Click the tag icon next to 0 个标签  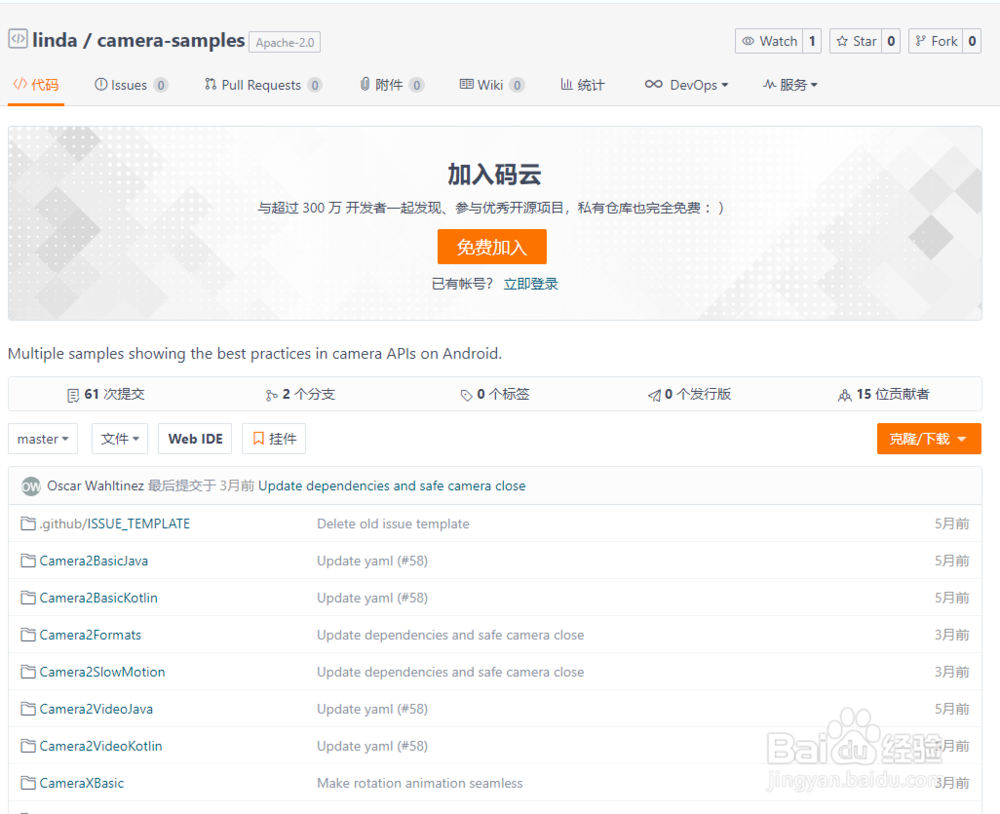pos(466,396)
